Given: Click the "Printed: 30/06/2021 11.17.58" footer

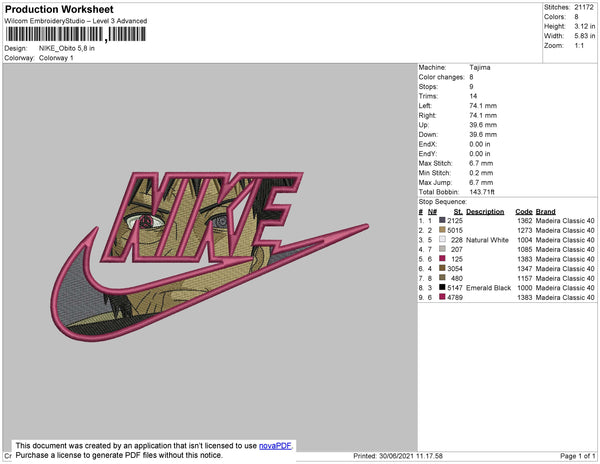Looking at the screenshot, I should (398, 456).
